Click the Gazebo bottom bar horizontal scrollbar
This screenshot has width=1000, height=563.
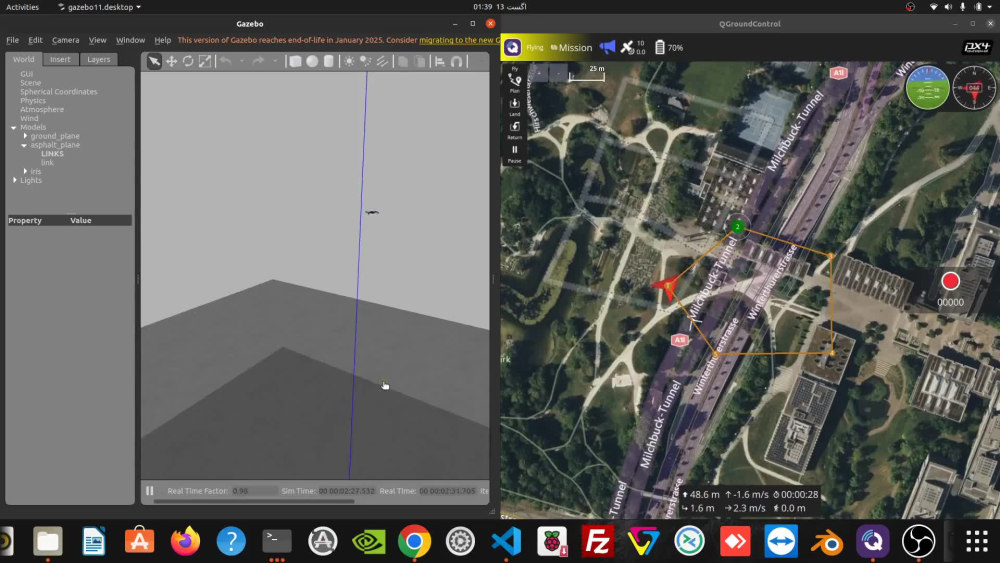pos(254,501)
